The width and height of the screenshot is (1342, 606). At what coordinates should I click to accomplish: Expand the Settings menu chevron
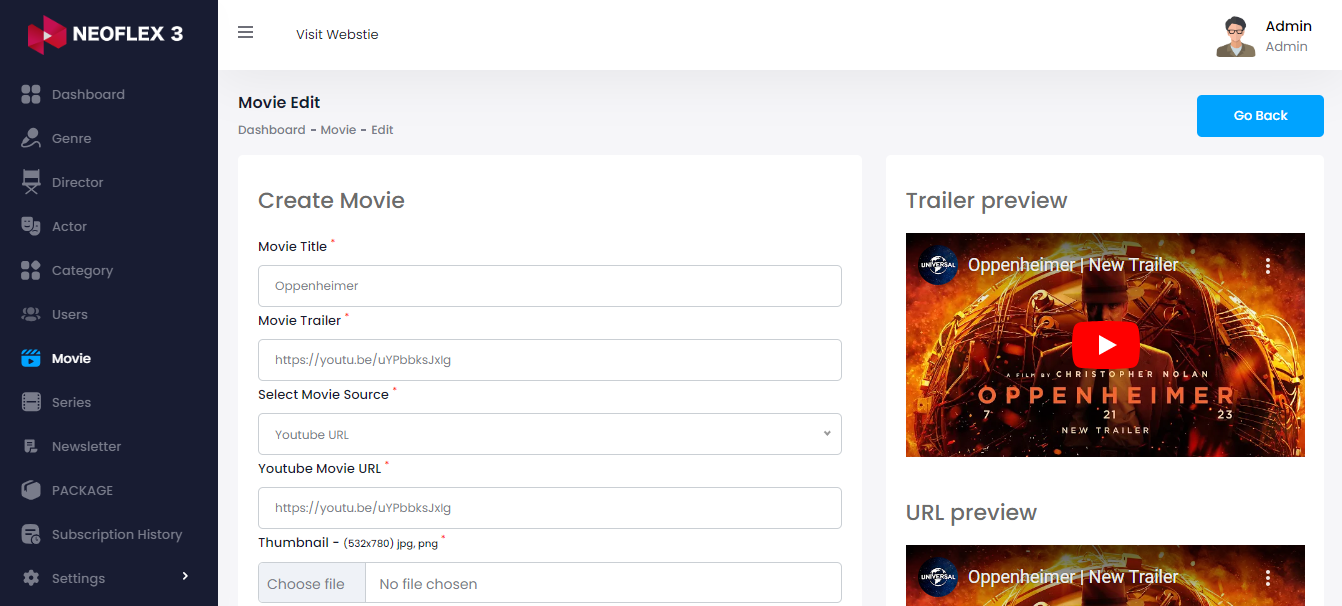point(185,577)
